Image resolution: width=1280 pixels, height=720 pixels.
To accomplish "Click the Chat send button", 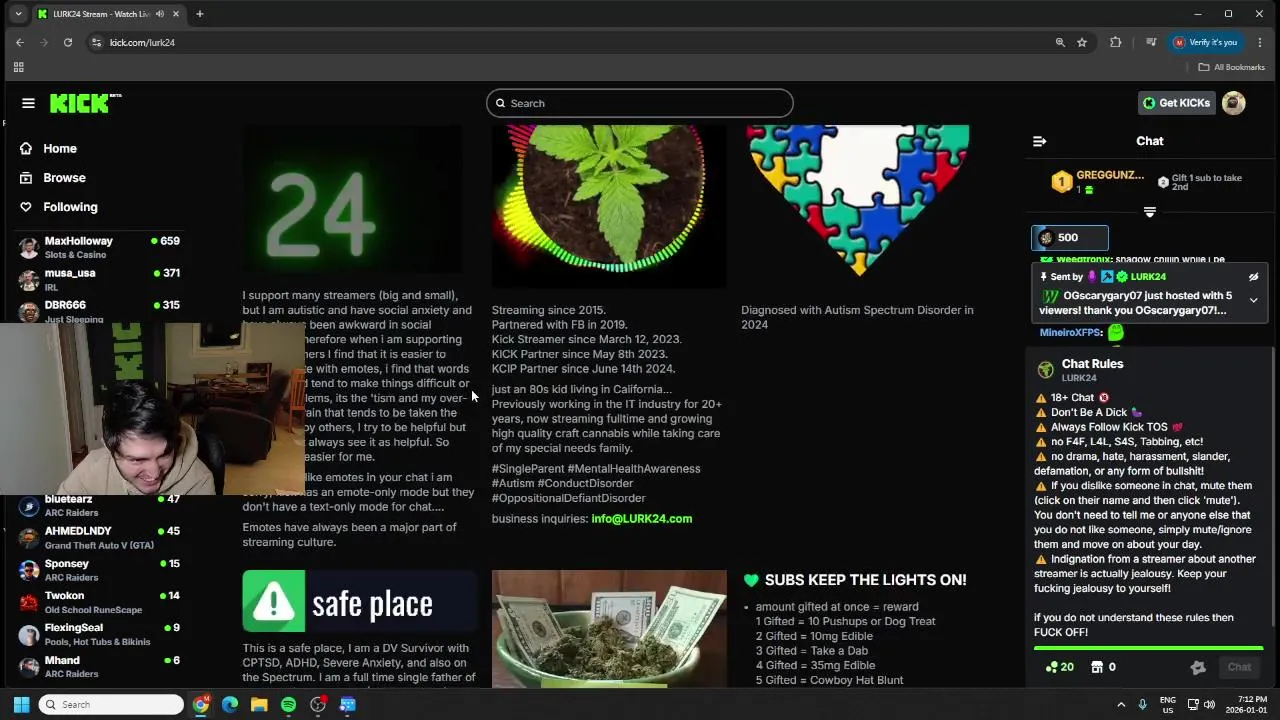I will pyautogui.click(x=1239, y=667).
